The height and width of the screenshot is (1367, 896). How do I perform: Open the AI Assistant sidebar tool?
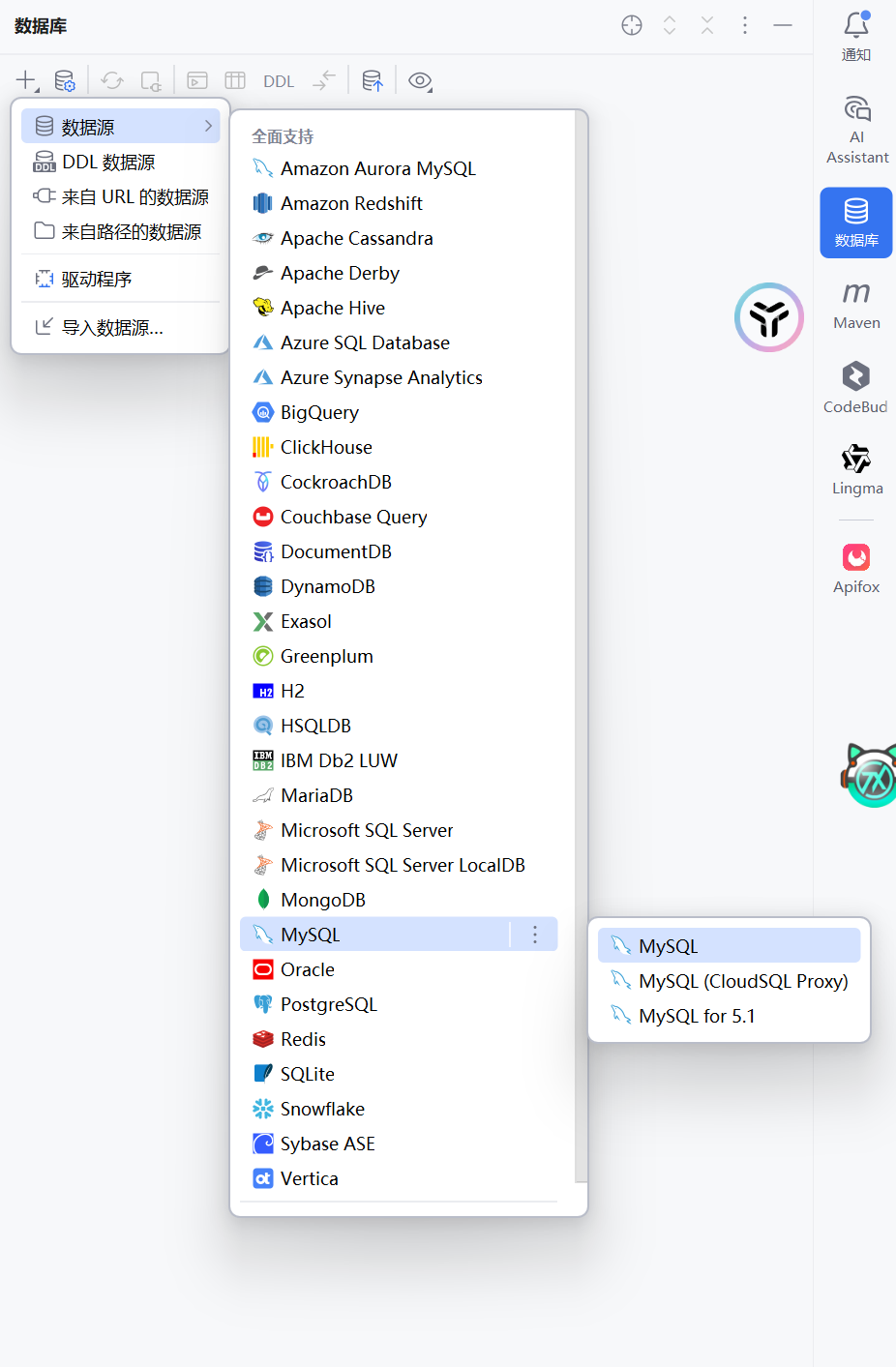(856, 130)
